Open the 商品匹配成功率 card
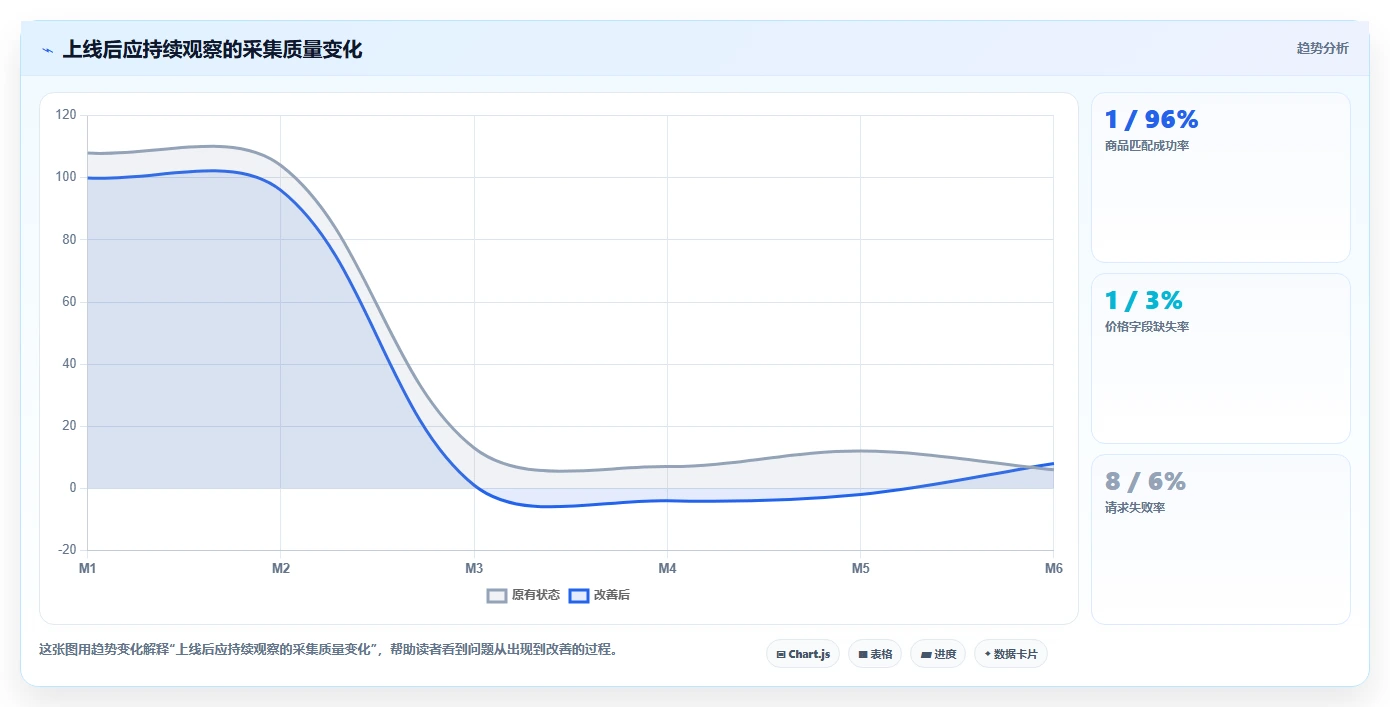The width and height of the screenshot is (1390, 707). click(1221, 177)
